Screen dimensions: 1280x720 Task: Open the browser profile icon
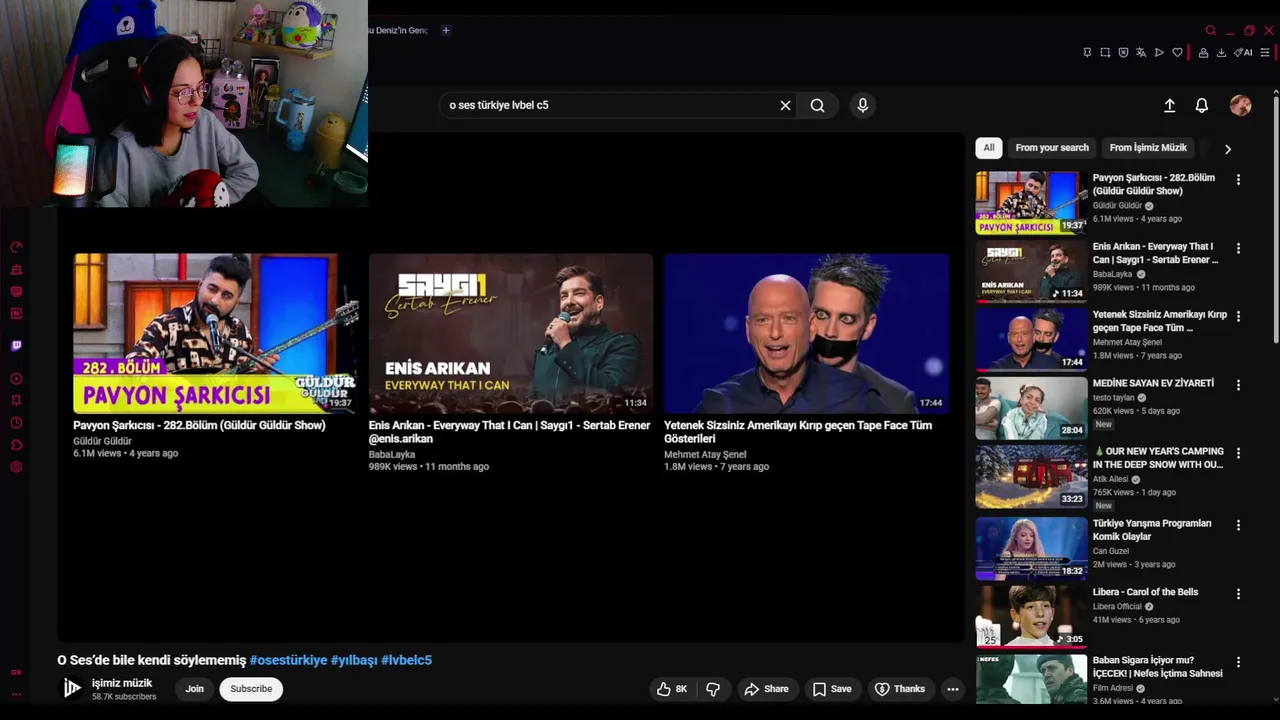point(1203,53)
